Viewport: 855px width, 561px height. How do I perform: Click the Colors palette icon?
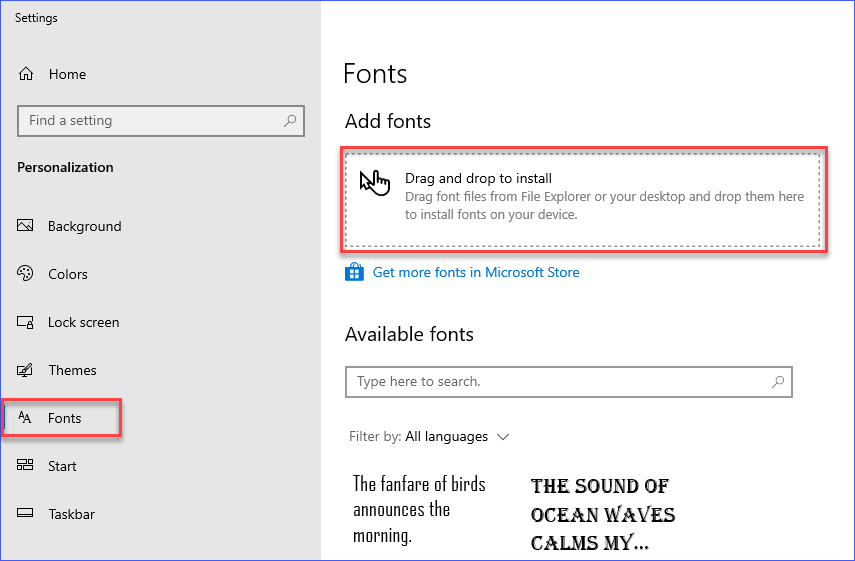(x=25, y=273)
